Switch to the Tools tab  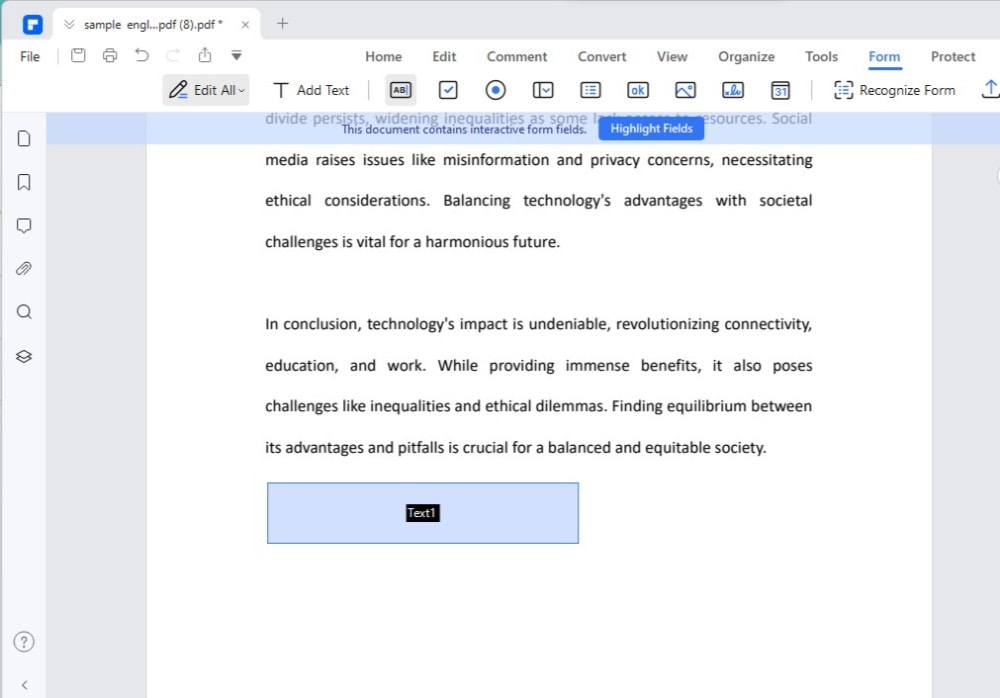(821, 56)
